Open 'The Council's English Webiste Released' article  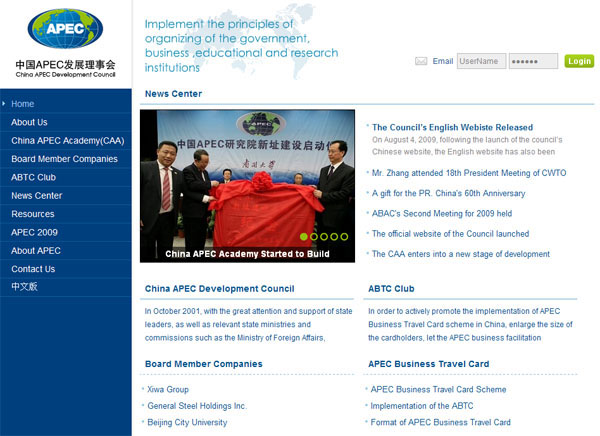pos(452,127)
